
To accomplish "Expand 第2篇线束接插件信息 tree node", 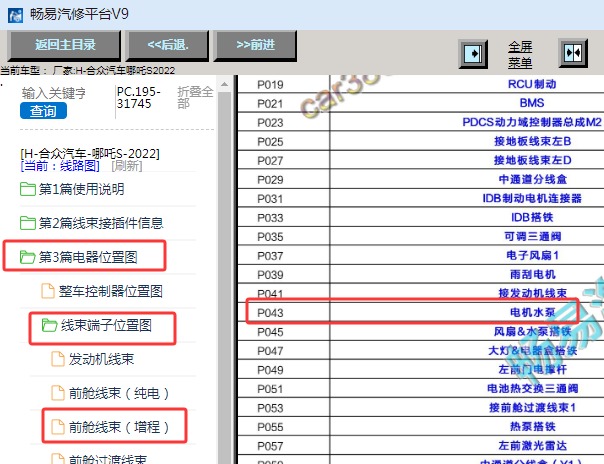I will tap(101, 223).
